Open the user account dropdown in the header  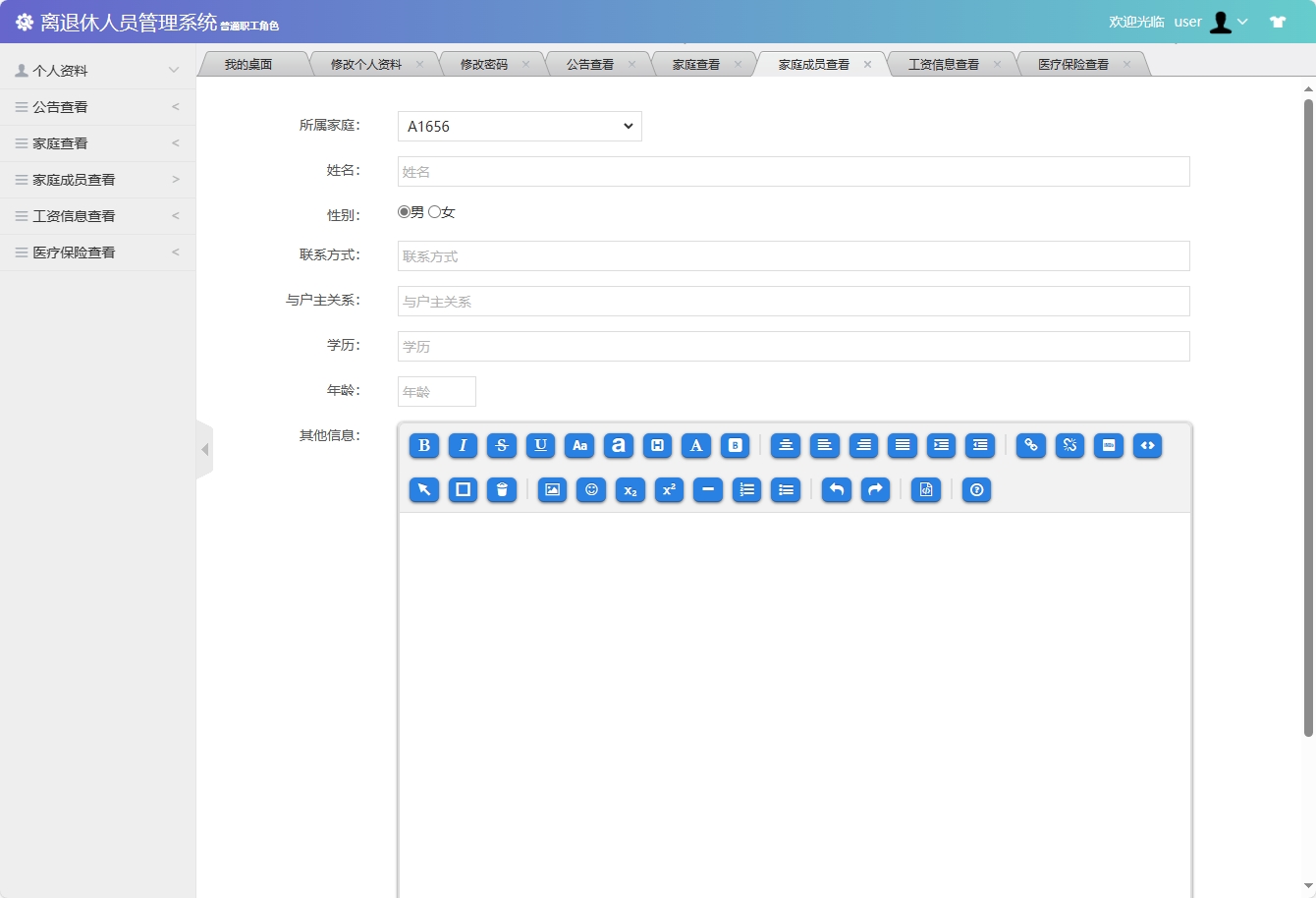[x=1231, y=21]
